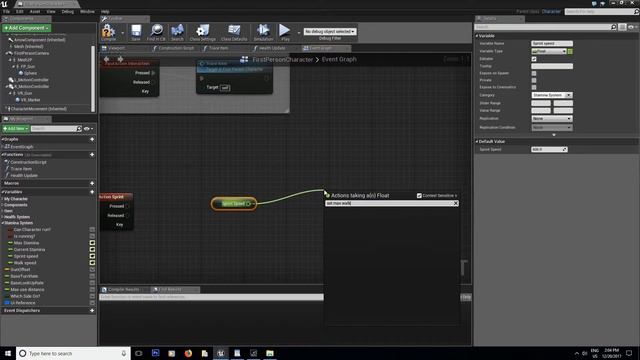Open the Search toolbar icon
The width and height of the screenshot is (640, 360).
[x=177, y=32]
